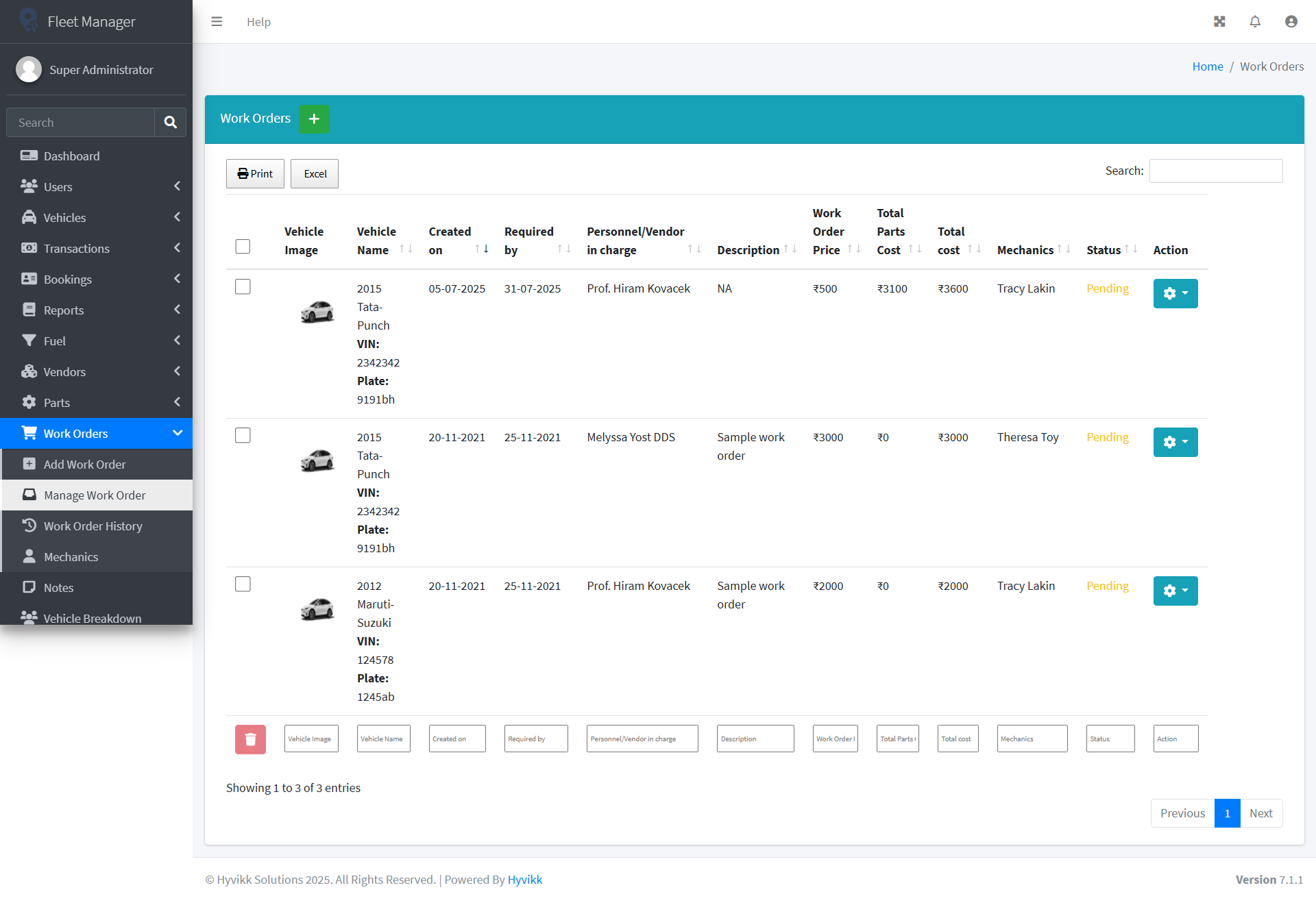The image size is (1316, 914).
Task: Click the Hyvikk footer link
Action: [x=524, y=880]
